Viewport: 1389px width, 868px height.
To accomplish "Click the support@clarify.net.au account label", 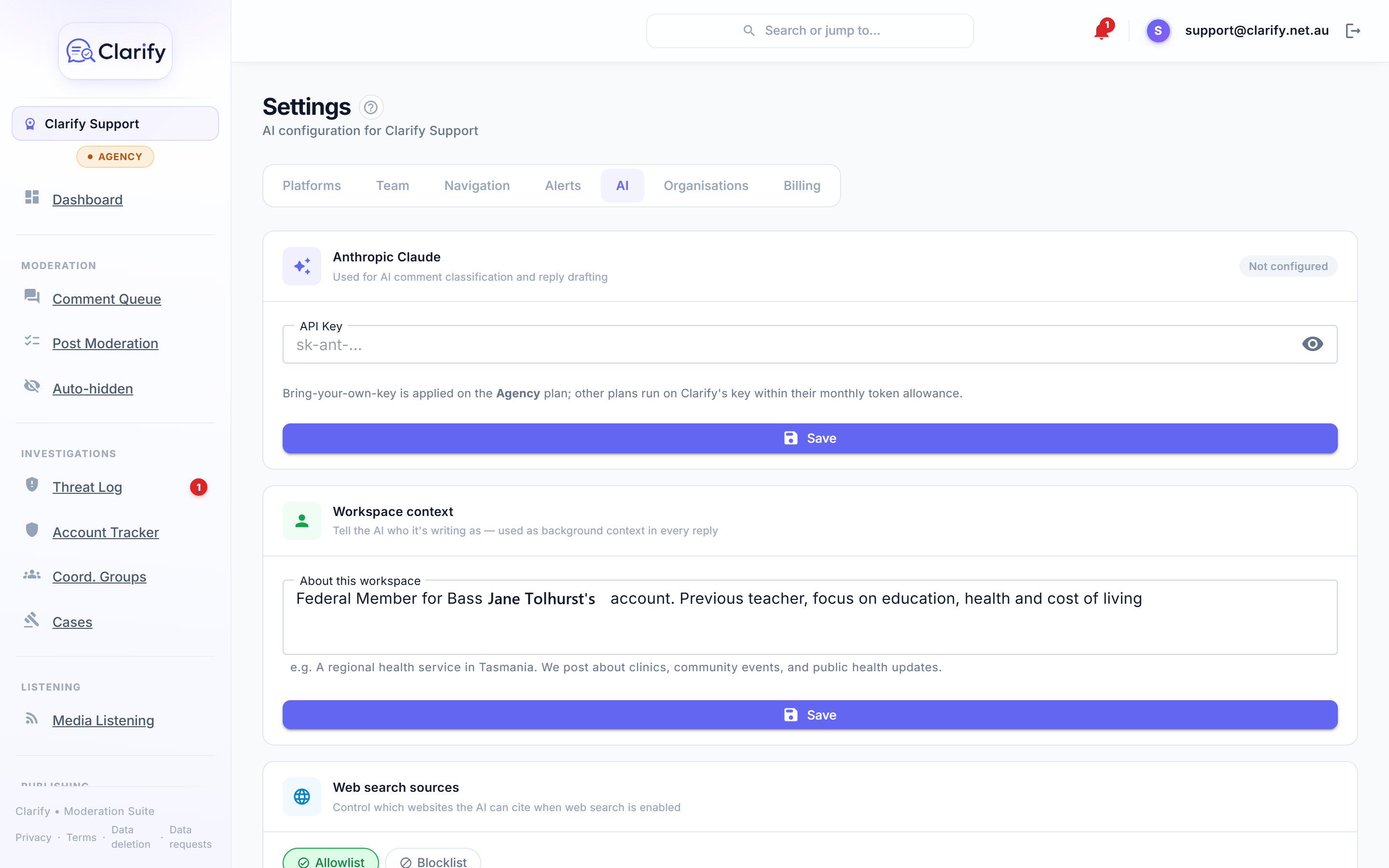I will [1257, 30].
